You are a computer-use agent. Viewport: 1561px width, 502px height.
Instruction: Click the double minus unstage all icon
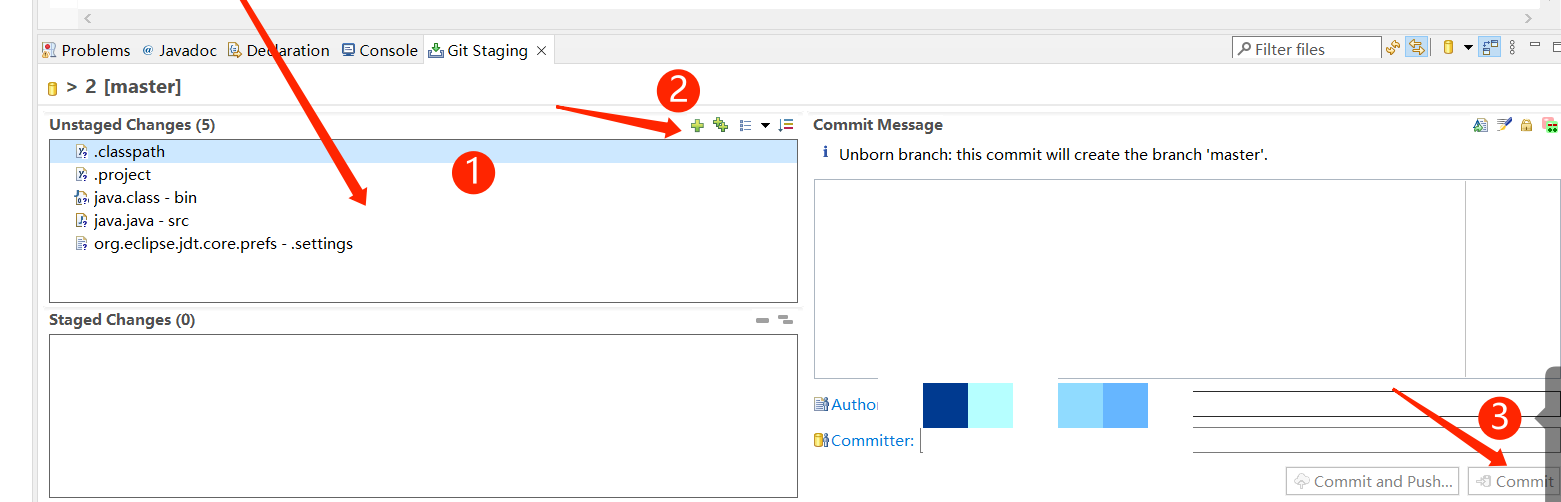point(785,320)
